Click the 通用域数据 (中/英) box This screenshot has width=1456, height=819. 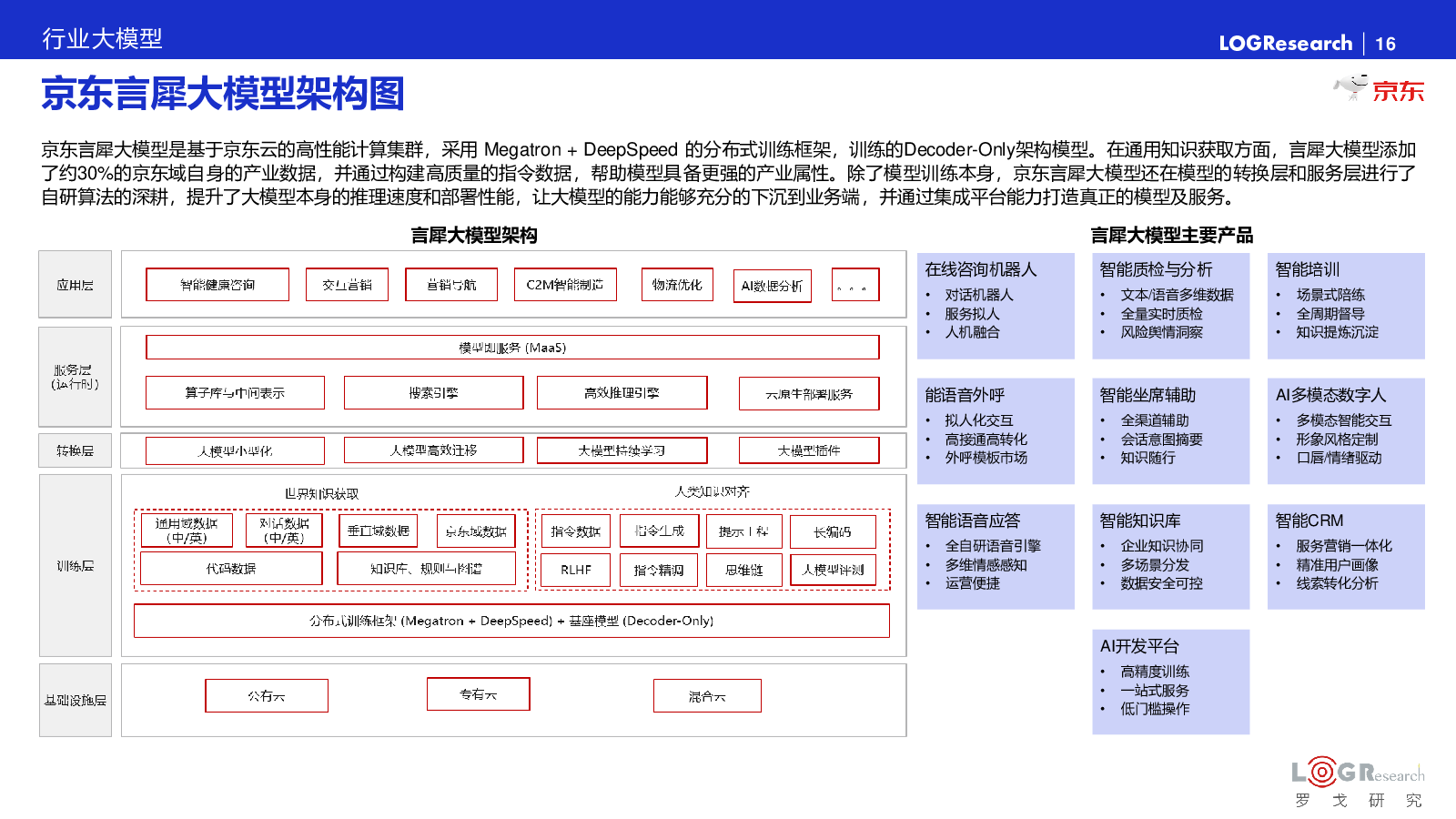[x=187, y=531]
